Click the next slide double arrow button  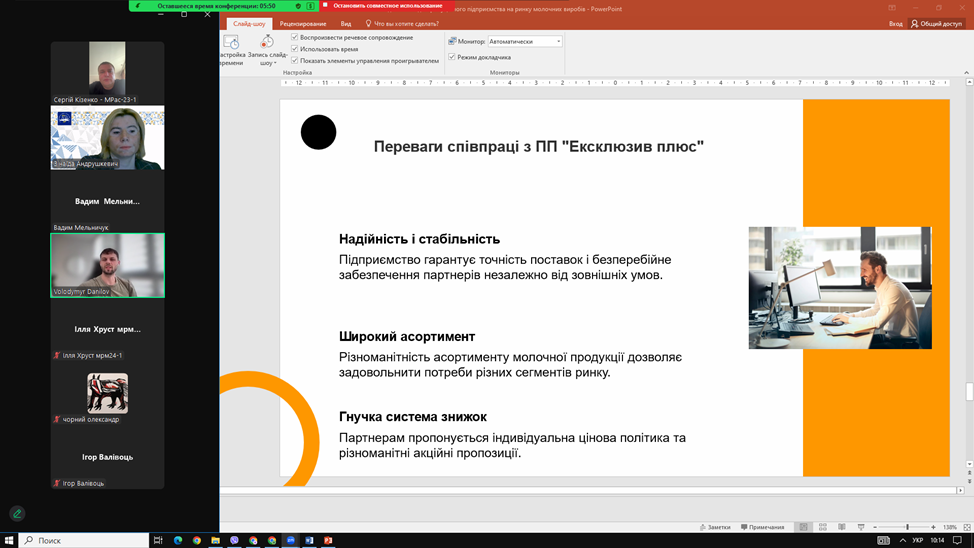point(969,482)
